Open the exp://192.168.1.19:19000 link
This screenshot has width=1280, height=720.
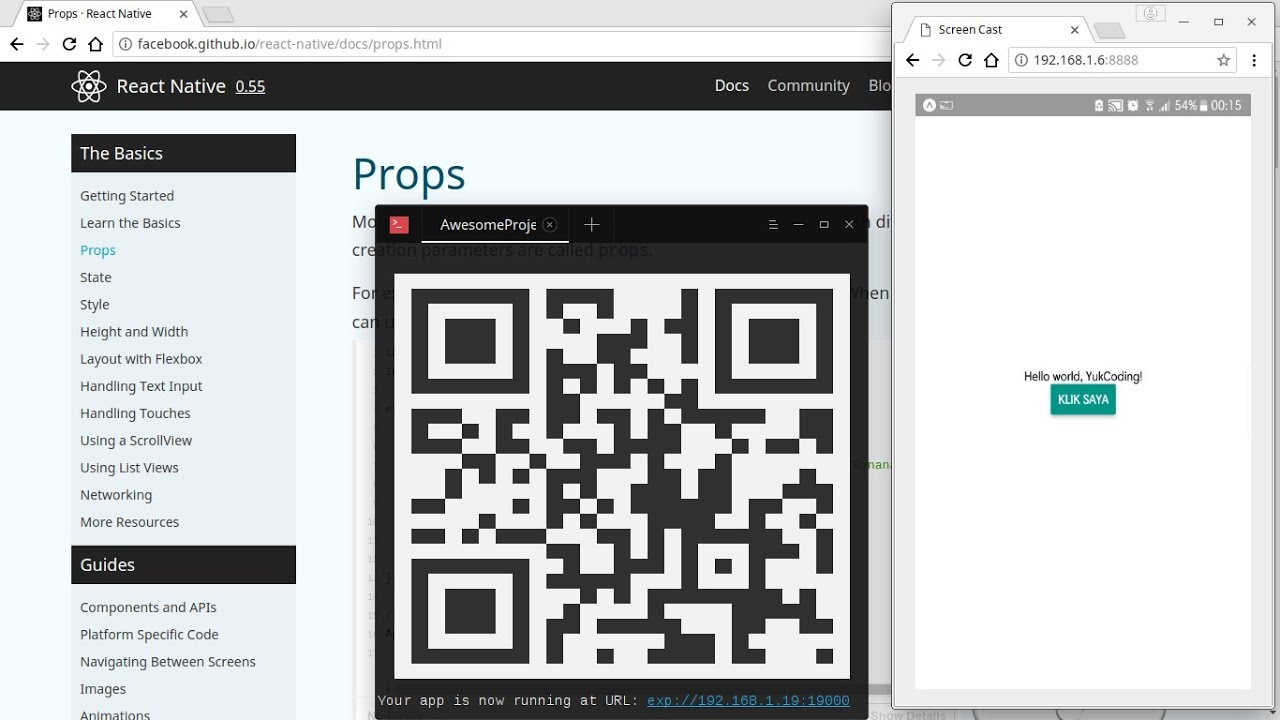[x=748, y=701]
